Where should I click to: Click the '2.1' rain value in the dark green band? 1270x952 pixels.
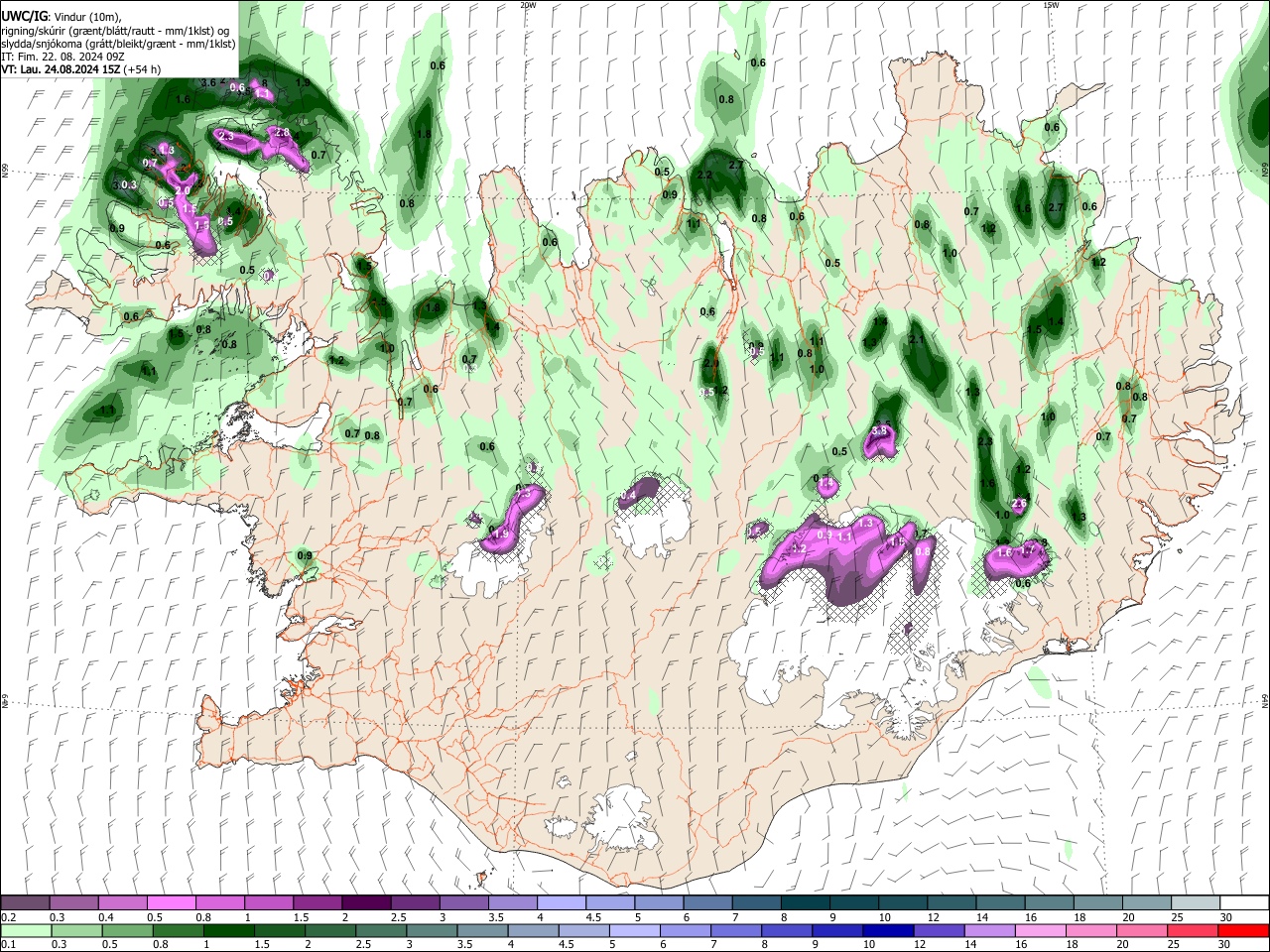[x=917, y=340]
